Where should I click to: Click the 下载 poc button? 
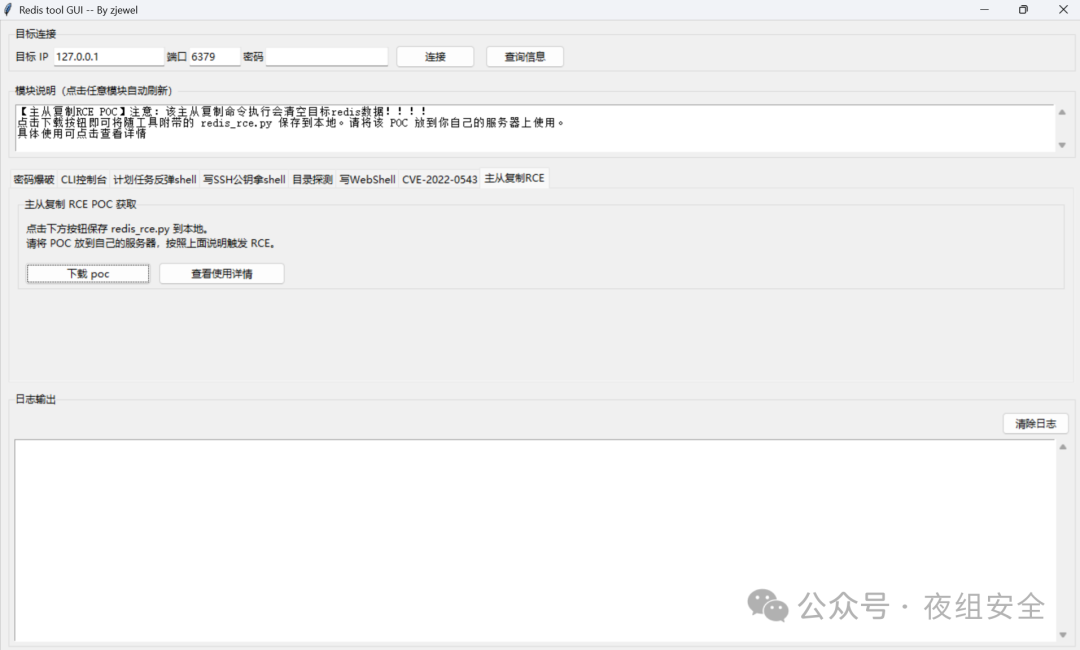88,274
